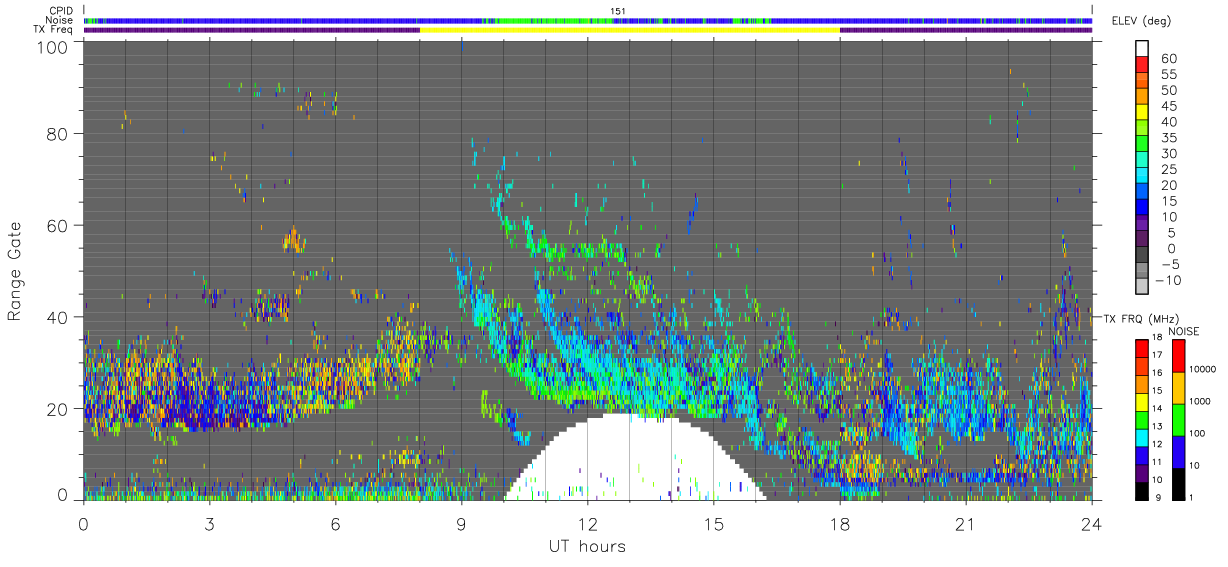Click the 21 tick on UT hours axis

coord(965,523)
